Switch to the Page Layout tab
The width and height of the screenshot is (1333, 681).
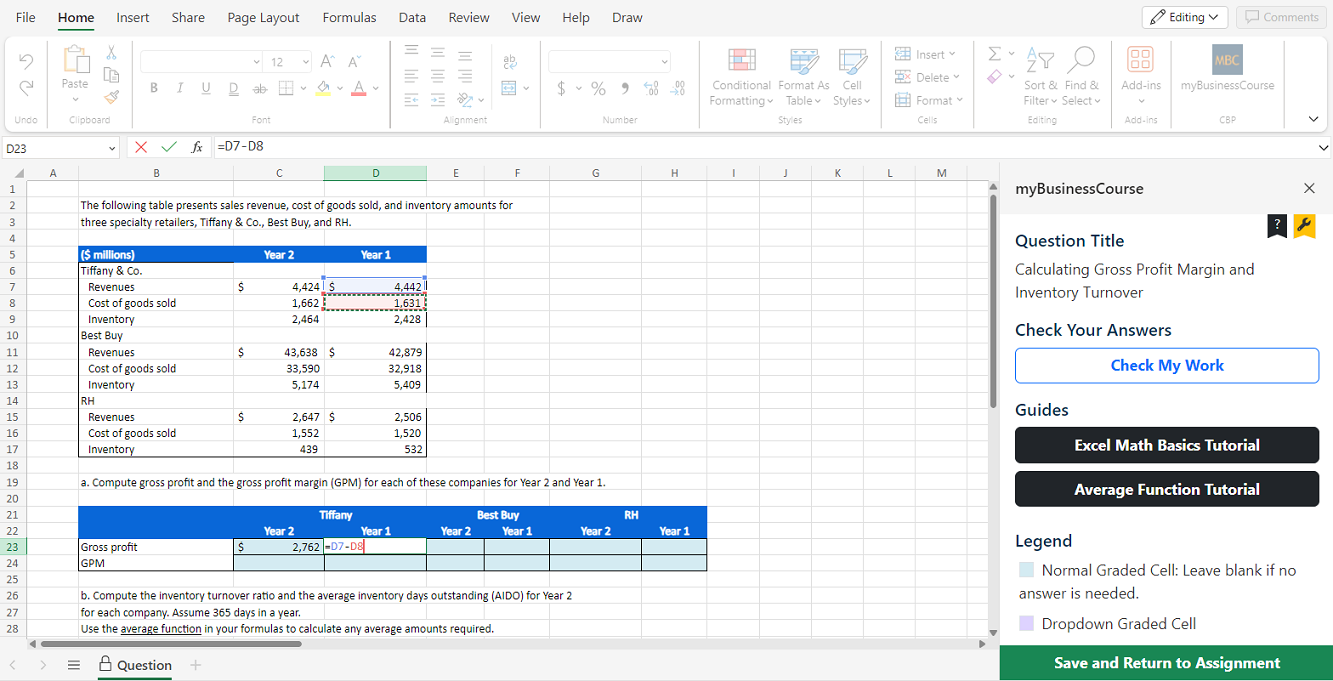pos(263,17)
